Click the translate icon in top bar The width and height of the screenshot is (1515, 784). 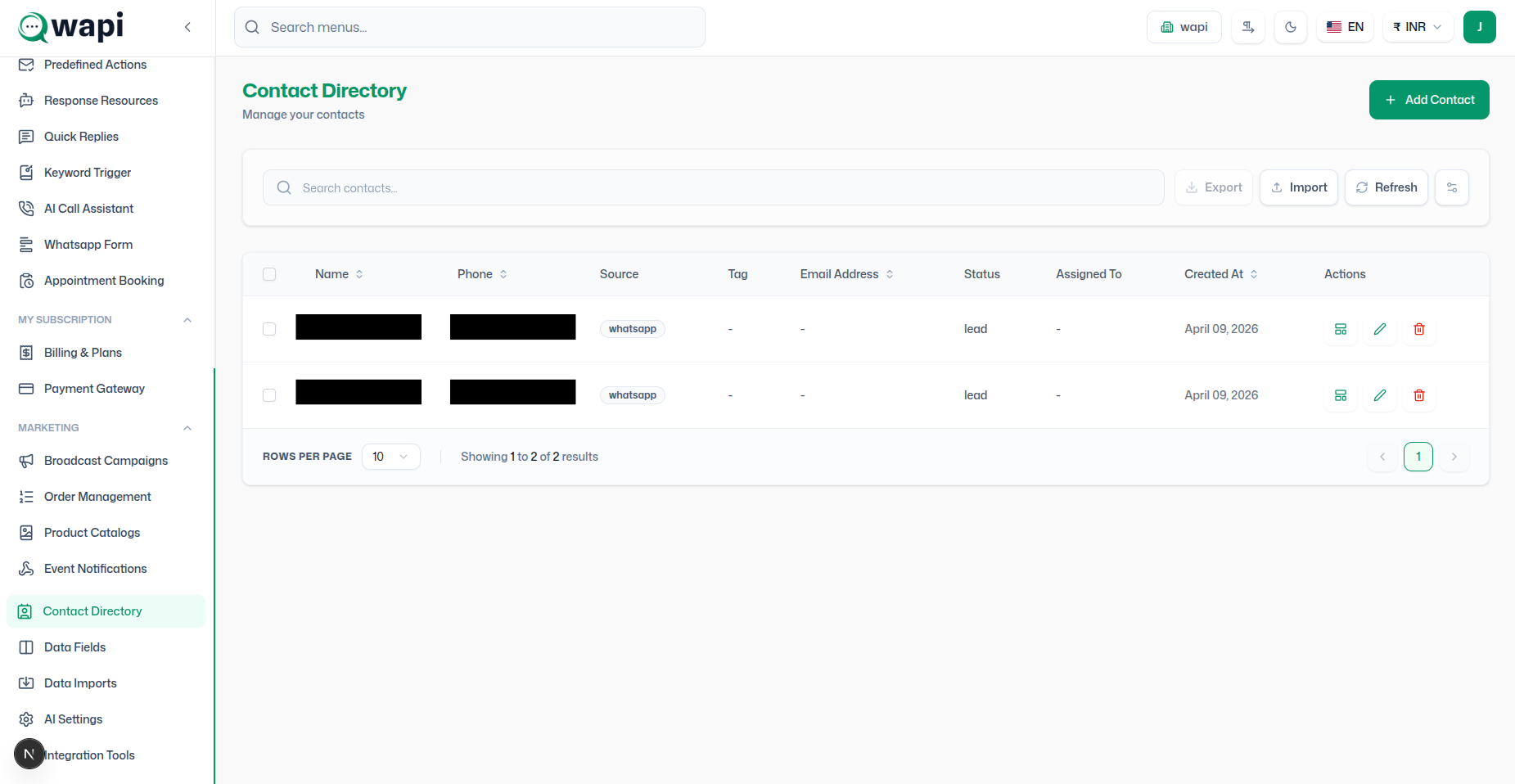pos(1248,27)
